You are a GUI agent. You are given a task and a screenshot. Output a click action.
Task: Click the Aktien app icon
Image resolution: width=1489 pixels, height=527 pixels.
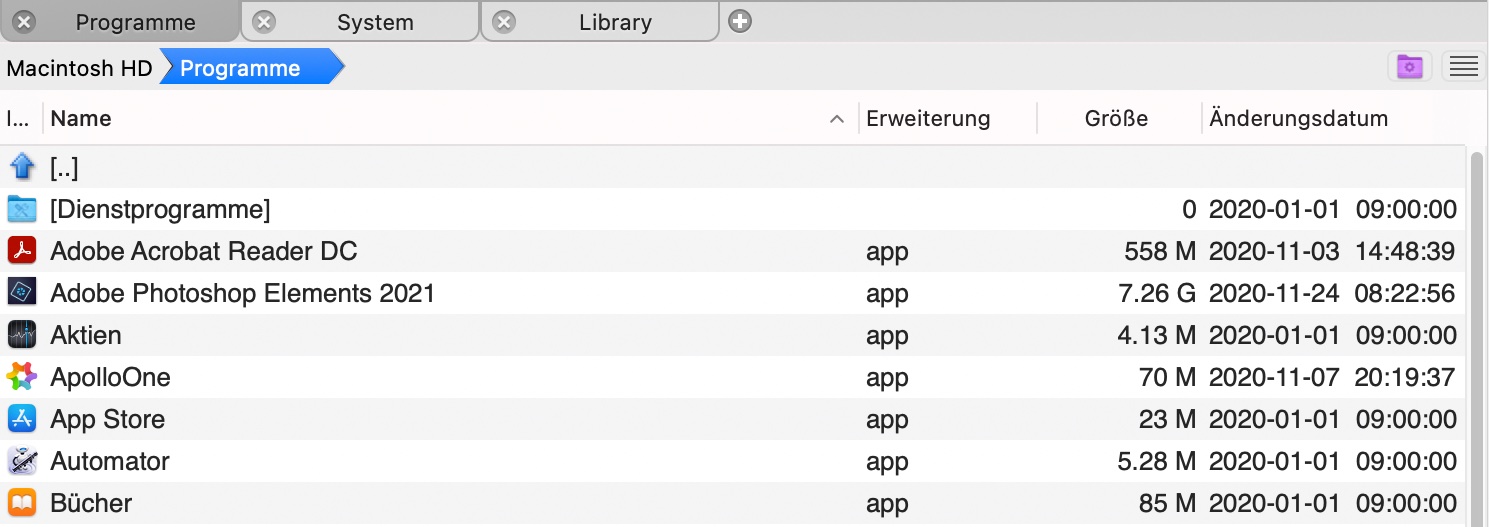click(21, 335)
